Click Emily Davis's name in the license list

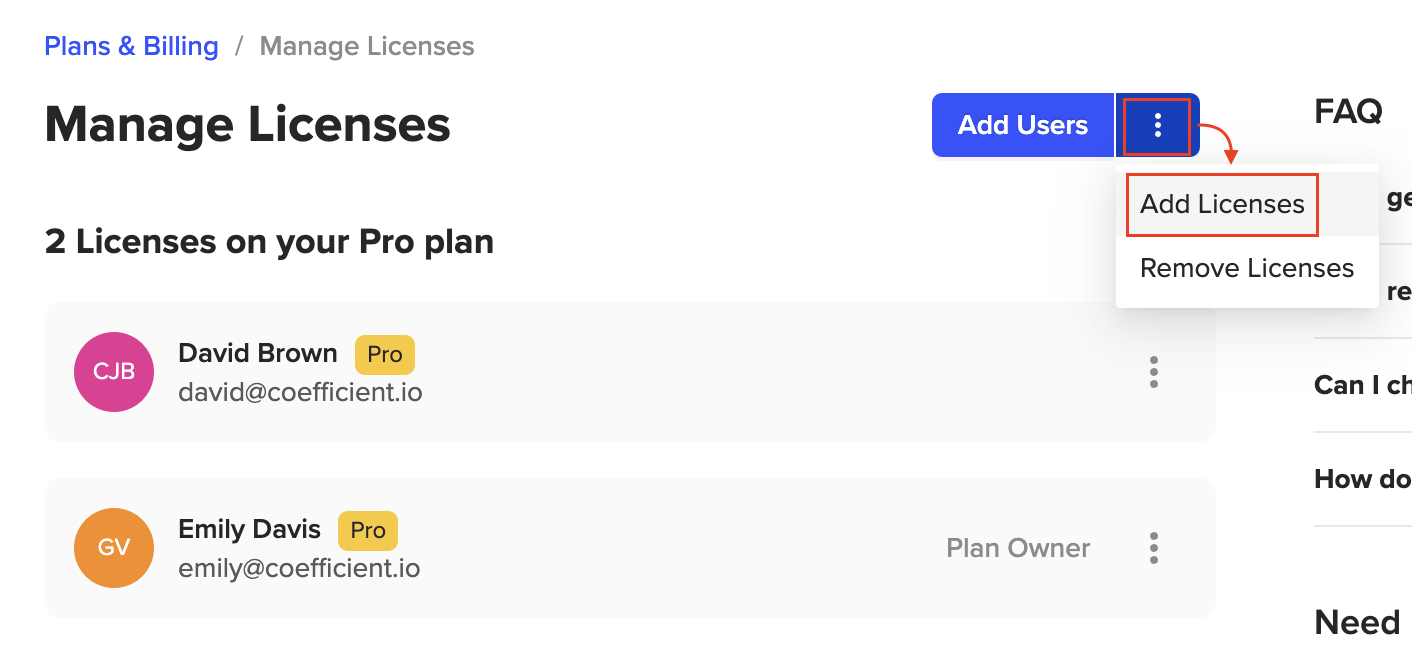[249, 529]
